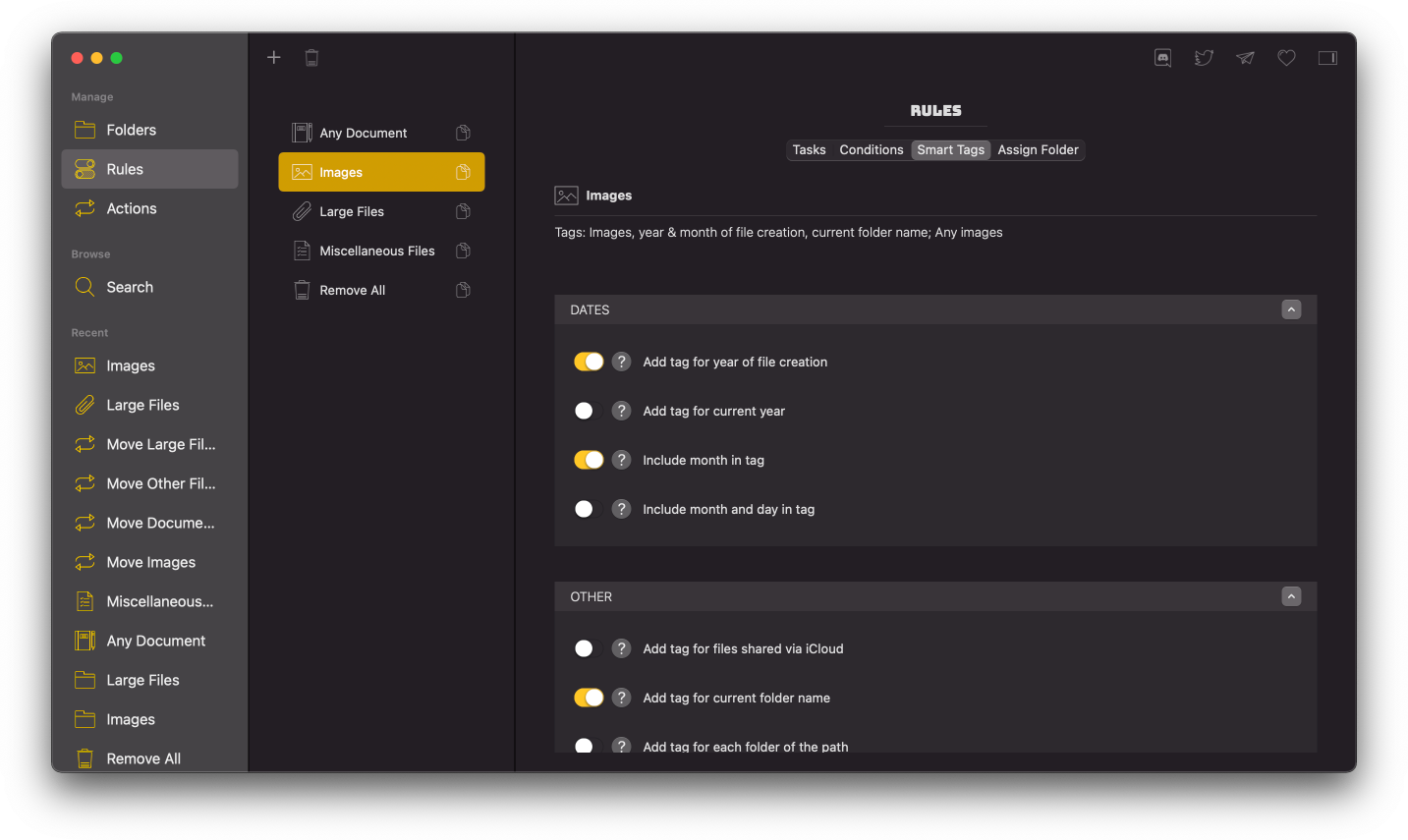The width and height of the screenshot is (1408, 840).
Task: Open the Search section in the sidebar
Action: [129, 286]
